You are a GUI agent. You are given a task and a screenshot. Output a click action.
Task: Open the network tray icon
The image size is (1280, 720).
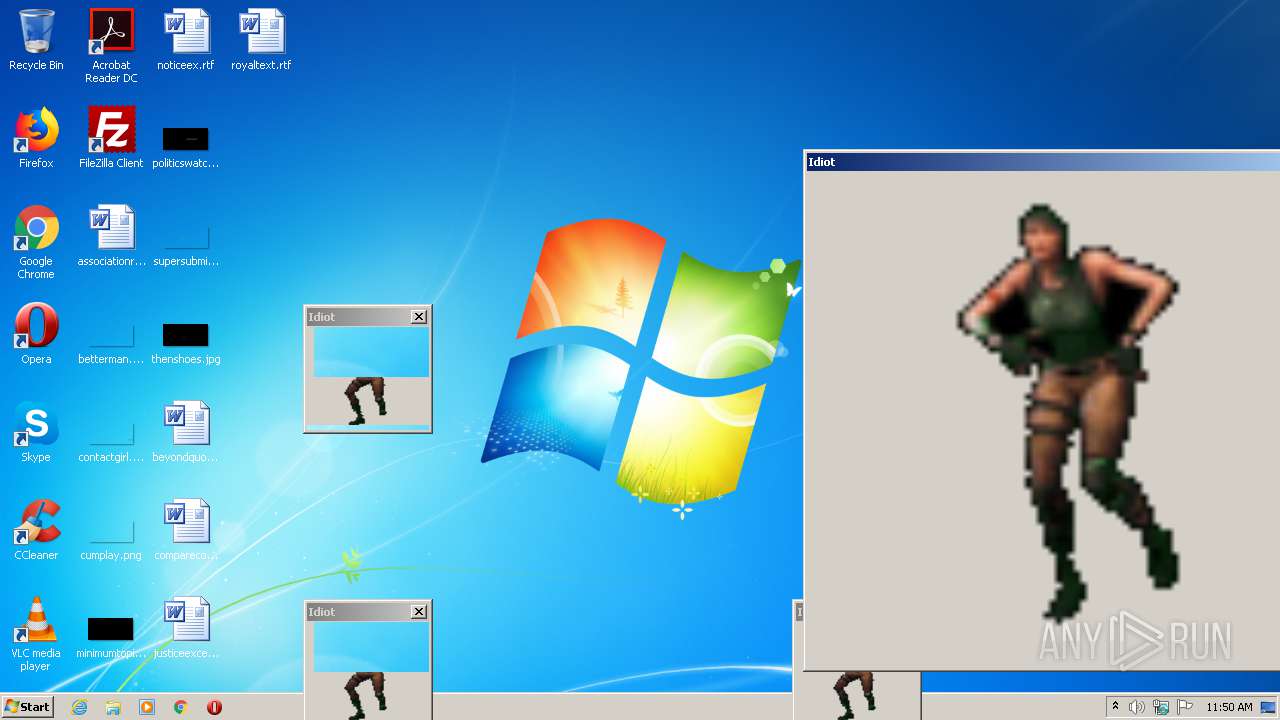(x=1161, y=707)
